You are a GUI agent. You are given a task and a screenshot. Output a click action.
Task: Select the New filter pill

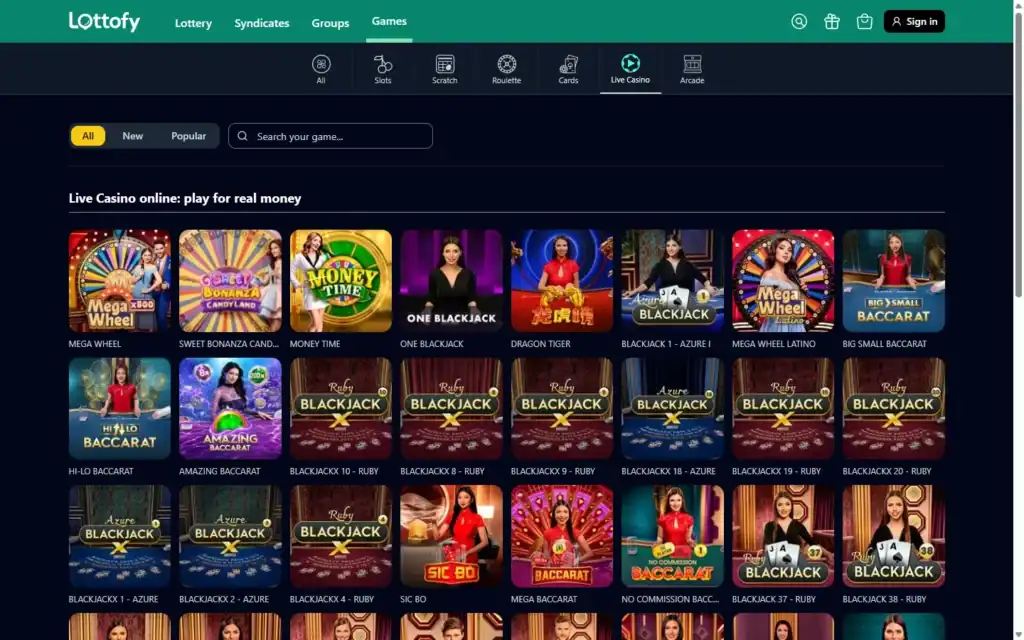pos(133,136)
